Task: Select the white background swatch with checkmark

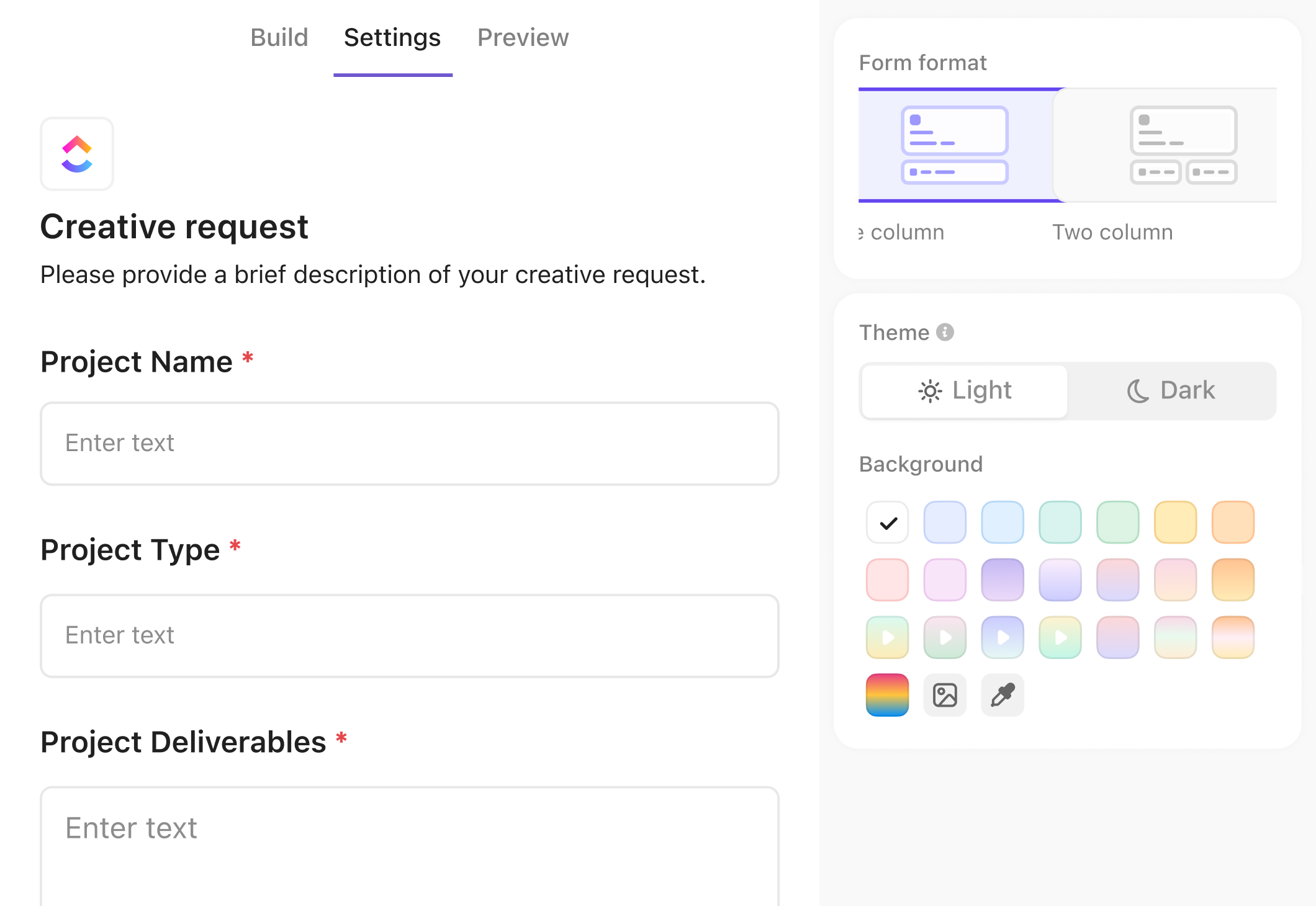Action: 888,523
